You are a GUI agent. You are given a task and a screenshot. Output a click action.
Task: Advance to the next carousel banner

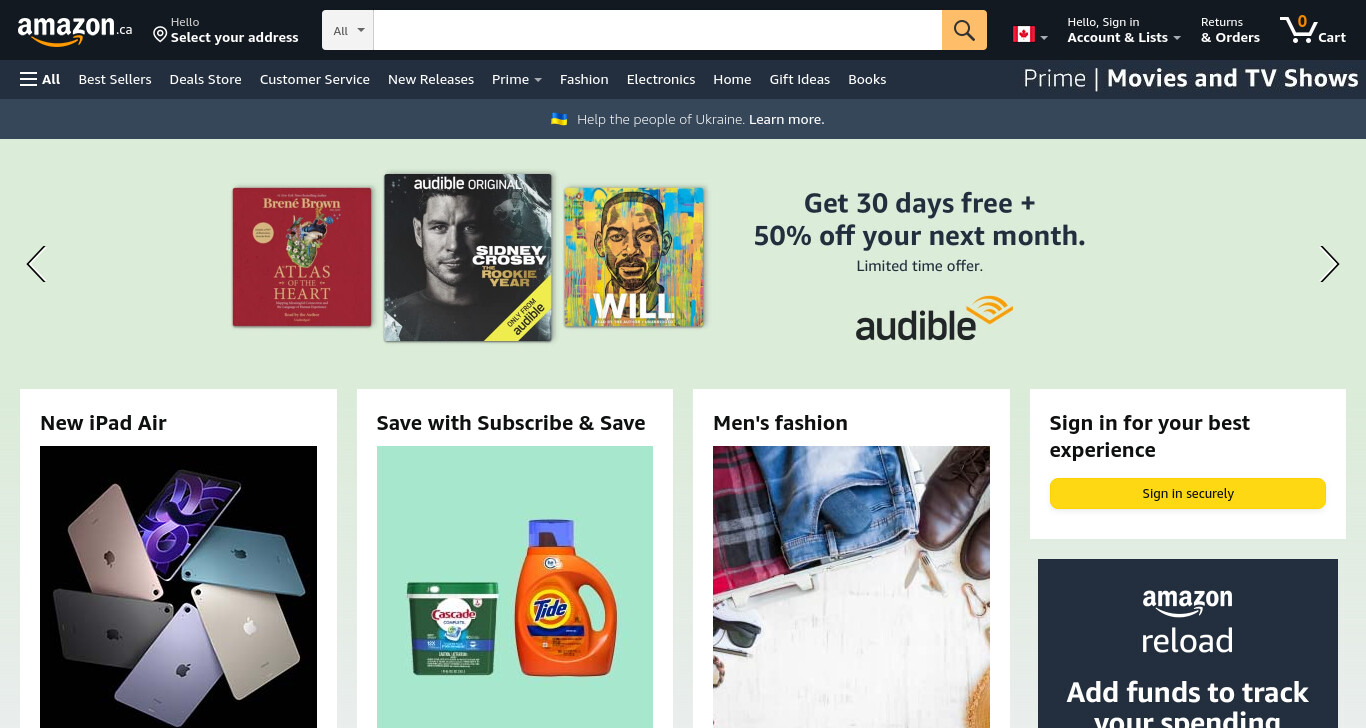(x=1329, y=264)
